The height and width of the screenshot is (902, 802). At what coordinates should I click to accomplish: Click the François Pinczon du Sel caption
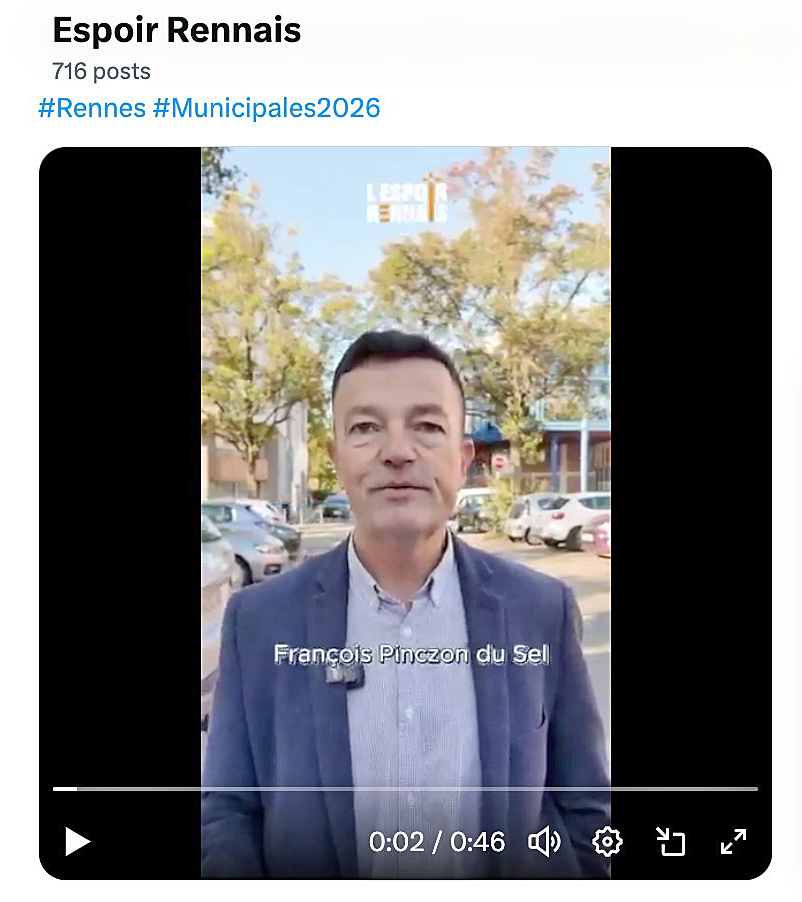(x=411, y=654)
